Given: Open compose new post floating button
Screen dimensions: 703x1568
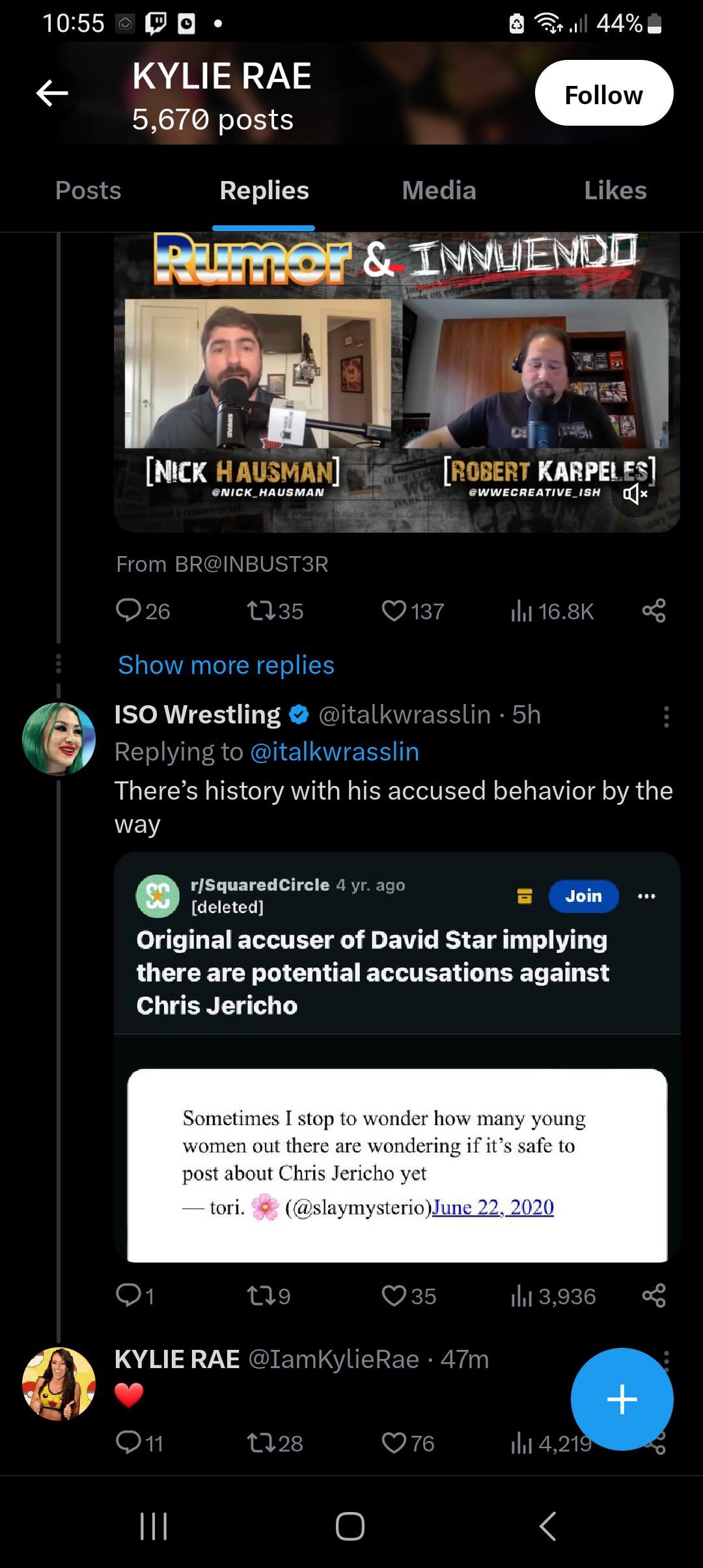Looking at the screenshot, I should coord(622,1399).
